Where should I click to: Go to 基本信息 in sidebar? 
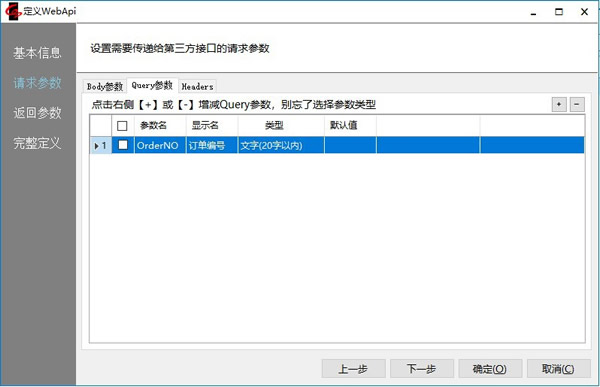coord(38,53)
